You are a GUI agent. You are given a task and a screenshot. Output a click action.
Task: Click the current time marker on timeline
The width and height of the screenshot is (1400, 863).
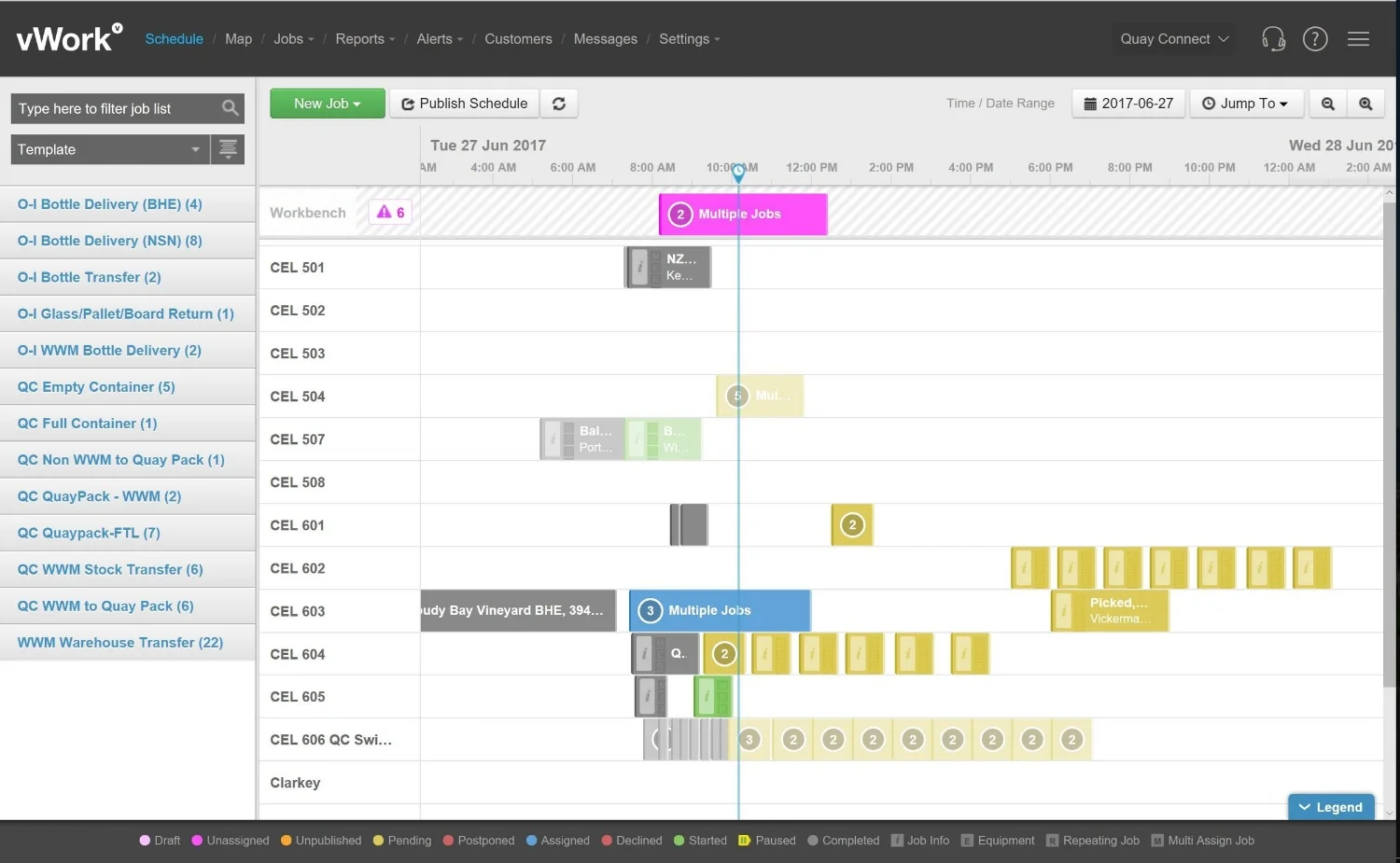(738, 173)
